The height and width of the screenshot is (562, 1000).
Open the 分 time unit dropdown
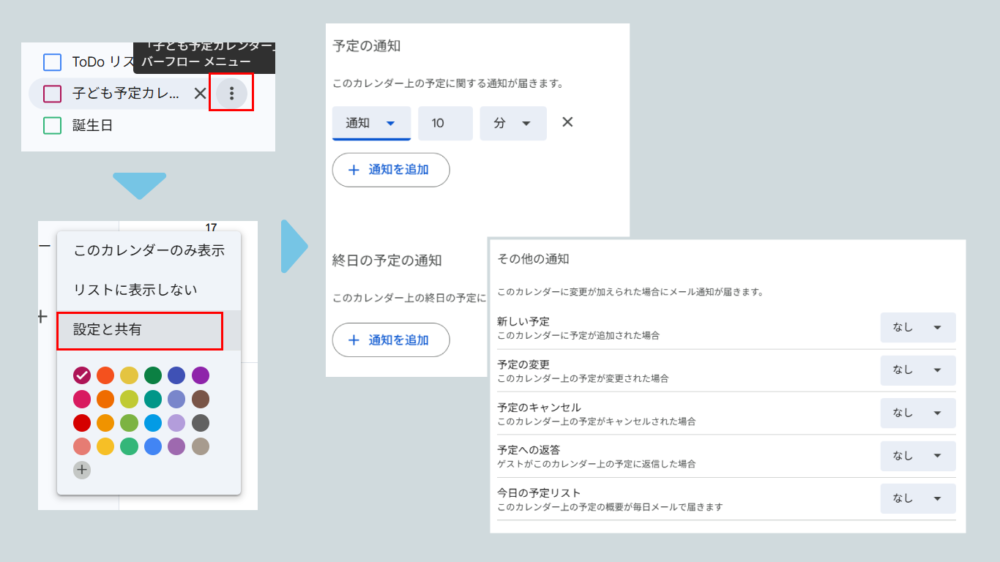(x=513, y=123)
